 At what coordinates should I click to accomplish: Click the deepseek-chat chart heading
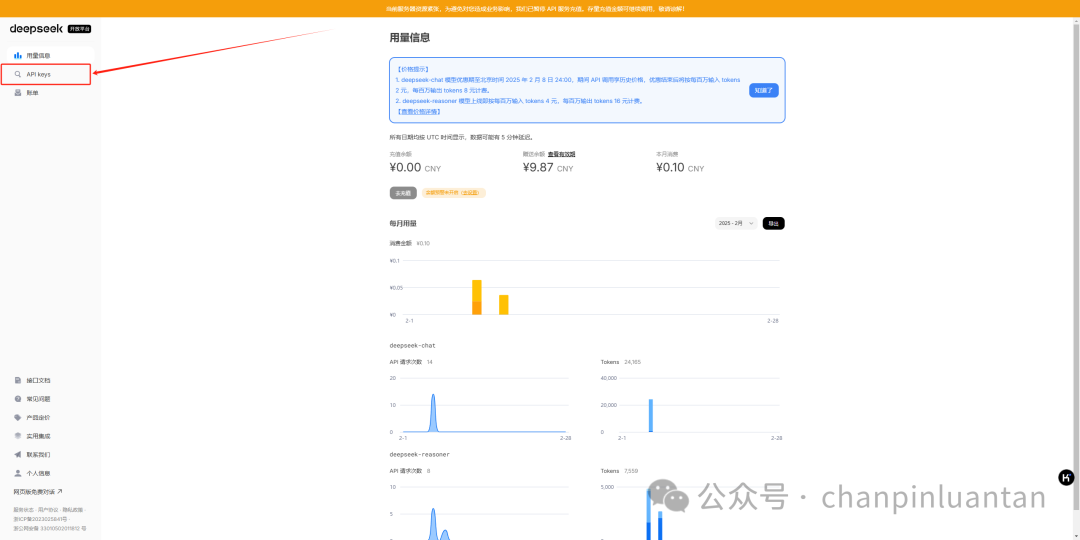pyautogui.click(x=413, y=345)
